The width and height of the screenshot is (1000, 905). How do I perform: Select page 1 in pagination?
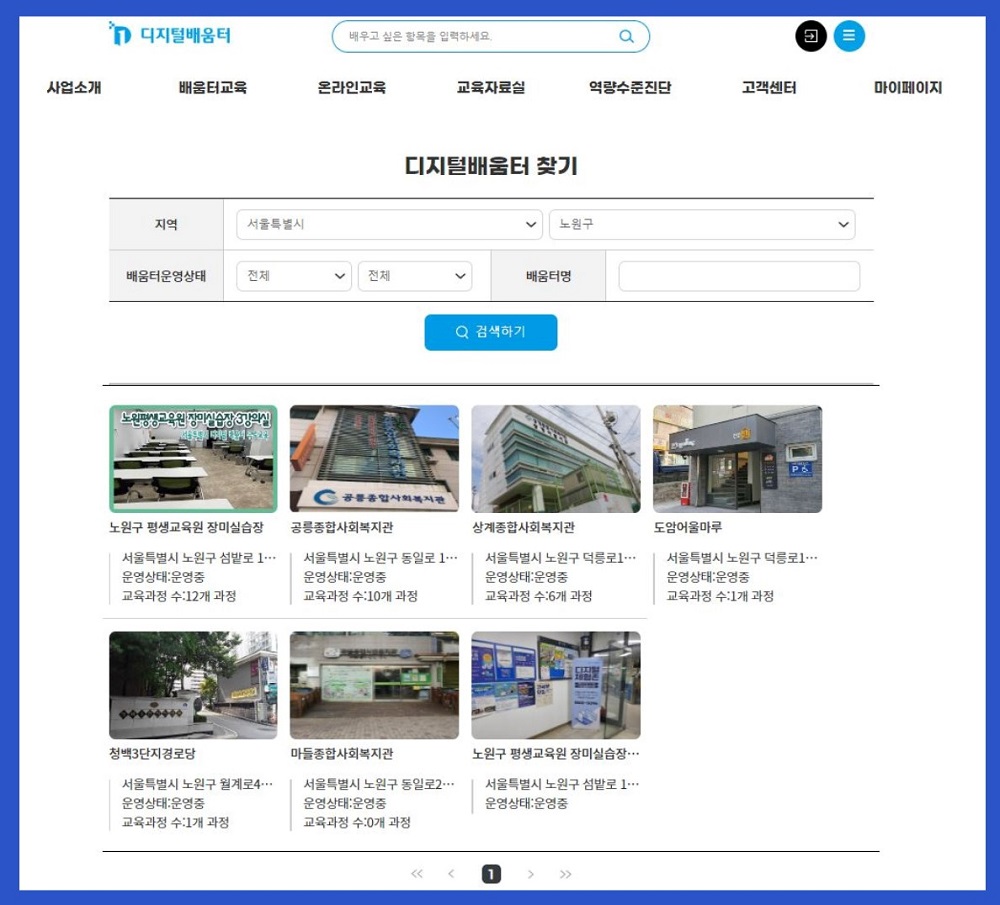point(491,874)
